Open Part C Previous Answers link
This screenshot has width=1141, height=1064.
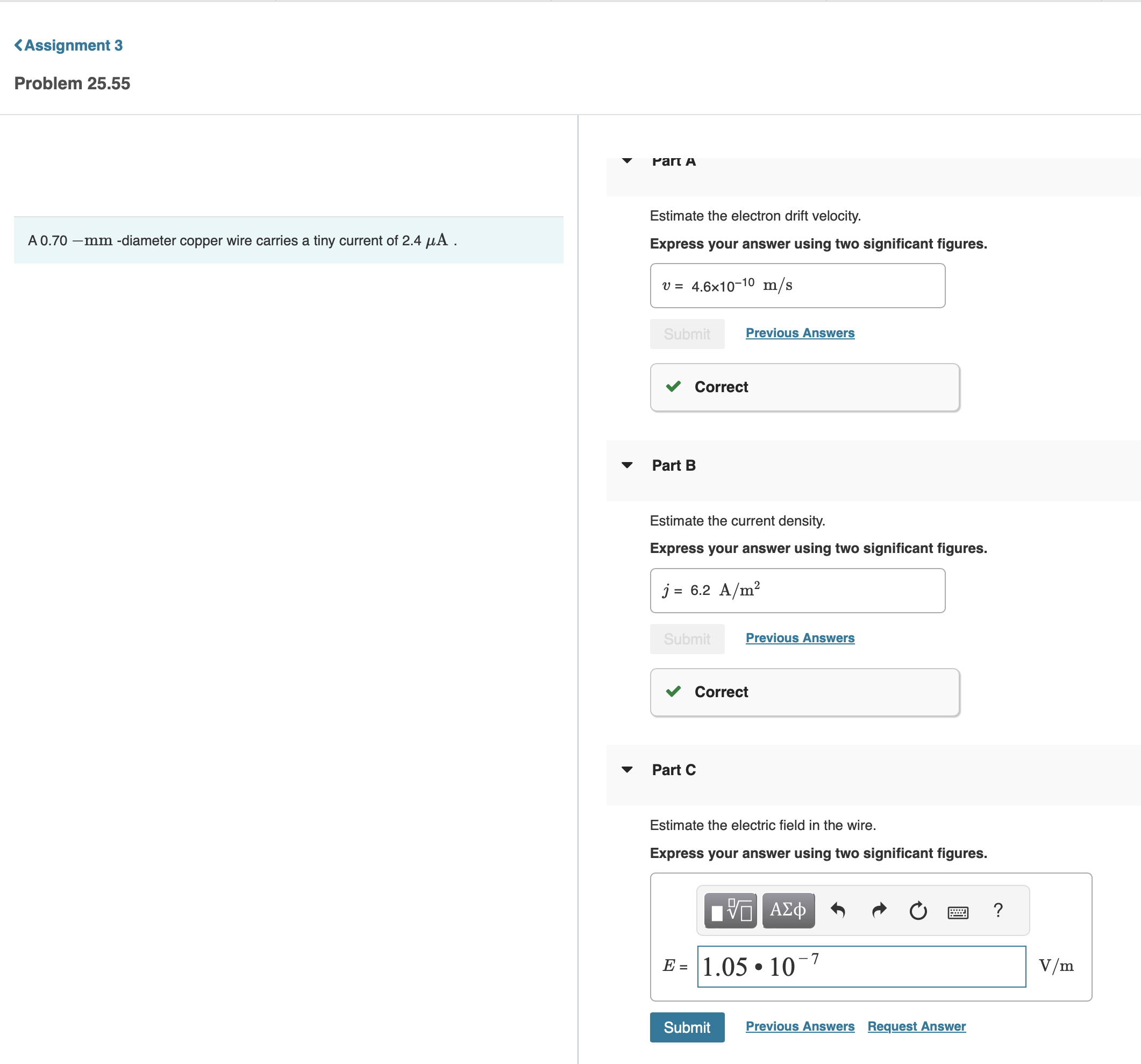click(x=800, y=1026)
